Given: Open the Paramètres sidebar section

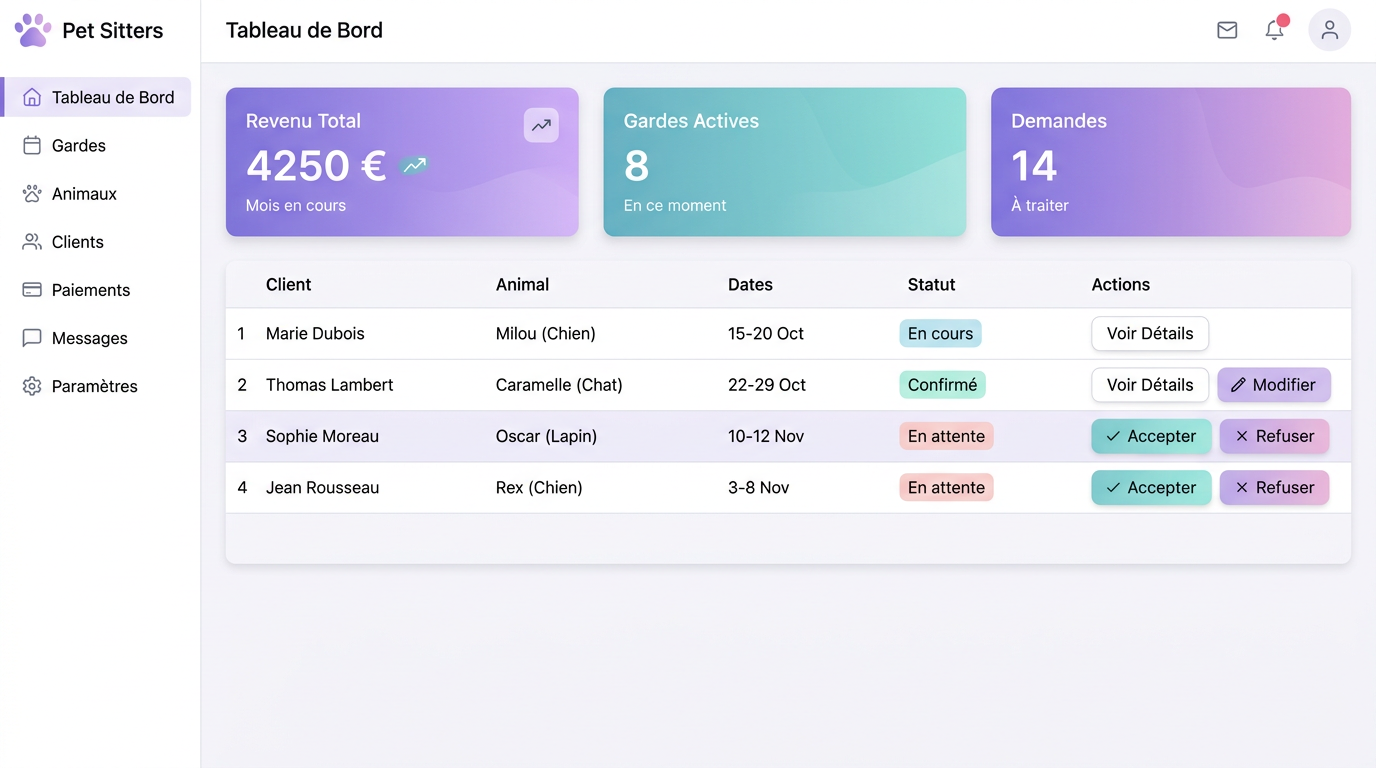Looking at the screenshot, I should click(97, 385).
